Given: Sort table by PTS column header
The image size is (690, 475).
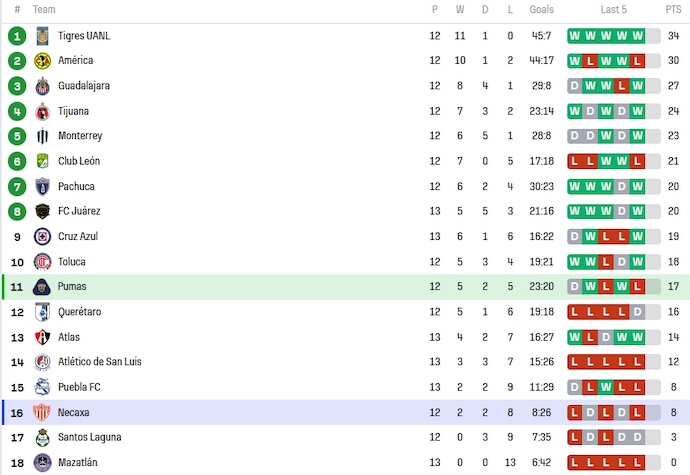Looking at the screenshot, I should click(x=673, y=9).
